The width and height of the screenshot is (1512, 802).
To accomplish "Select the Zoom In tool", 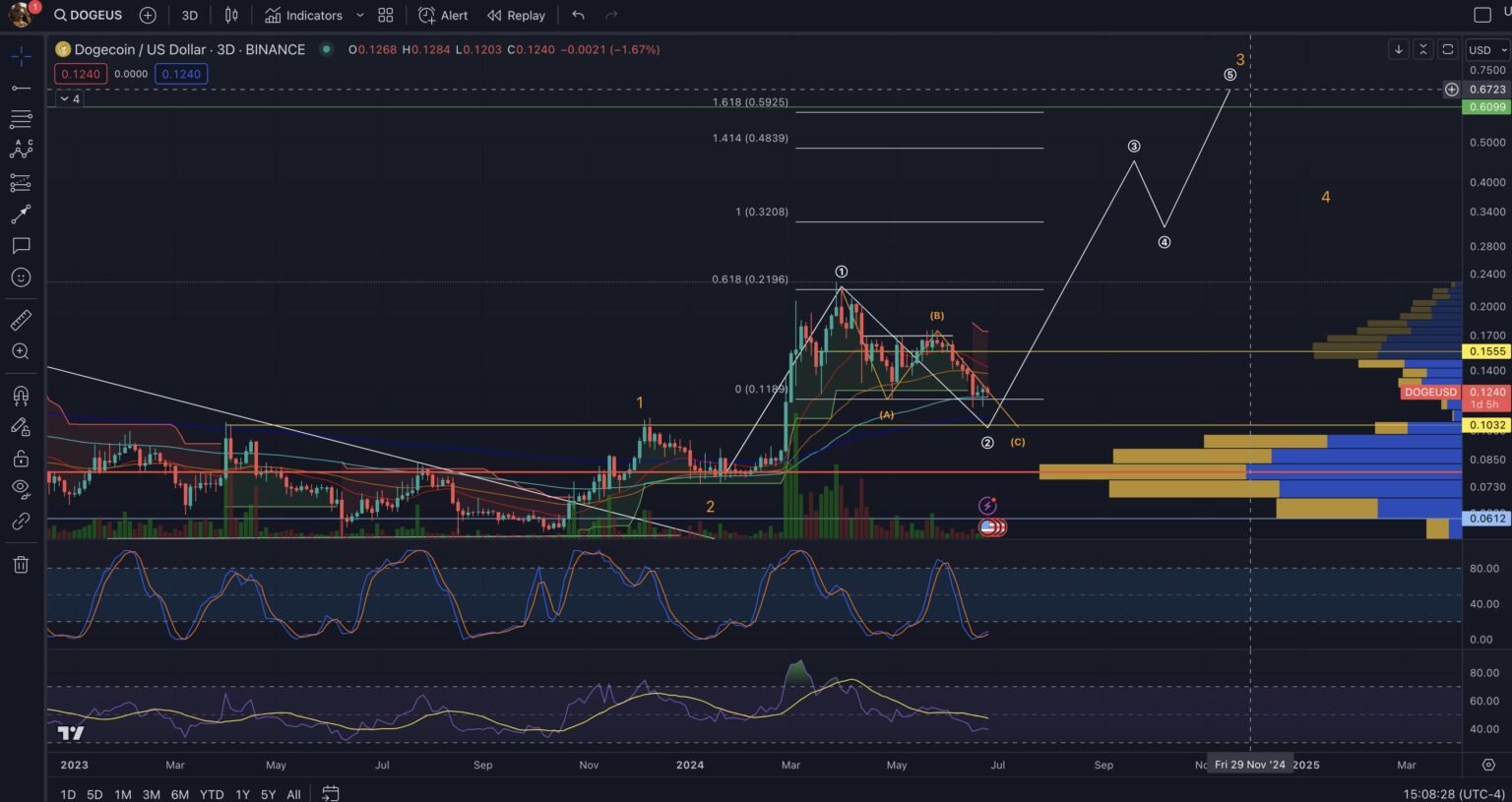I will pos(22,351).
